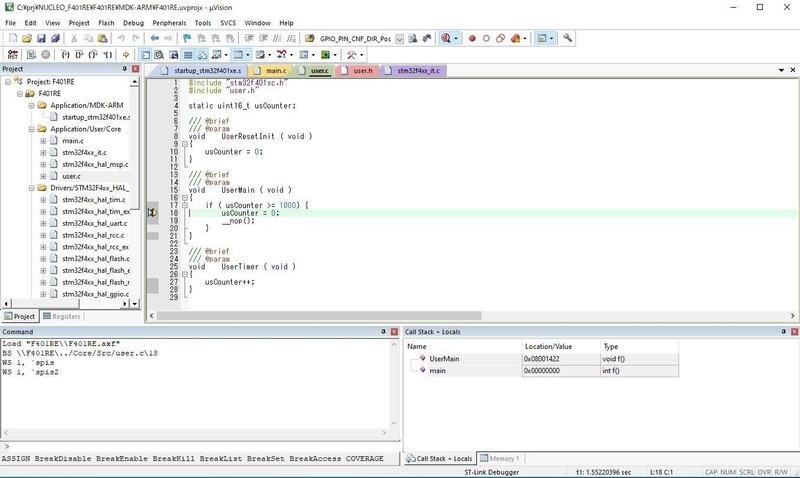Disable all breakpoints with double-circle icon
Image resolution: width=800 pixels, height=478 pixels.
click(501, 38)
